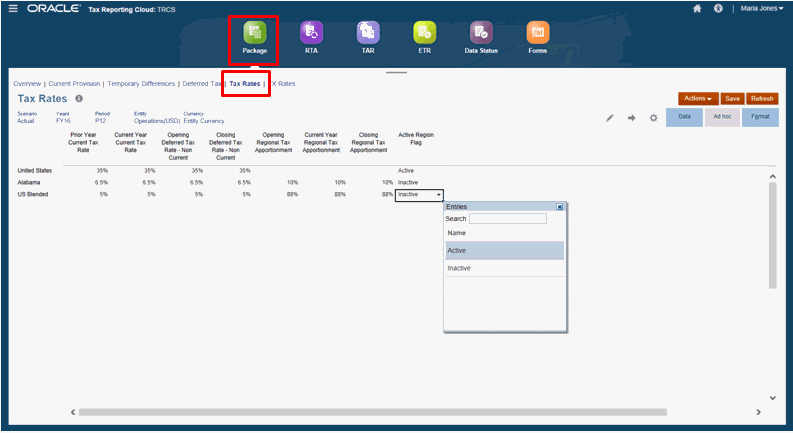This screenshot has width=793, height=433.
Task: Click the Current Year Current Tax Rate header
Action: click(130, 143)
